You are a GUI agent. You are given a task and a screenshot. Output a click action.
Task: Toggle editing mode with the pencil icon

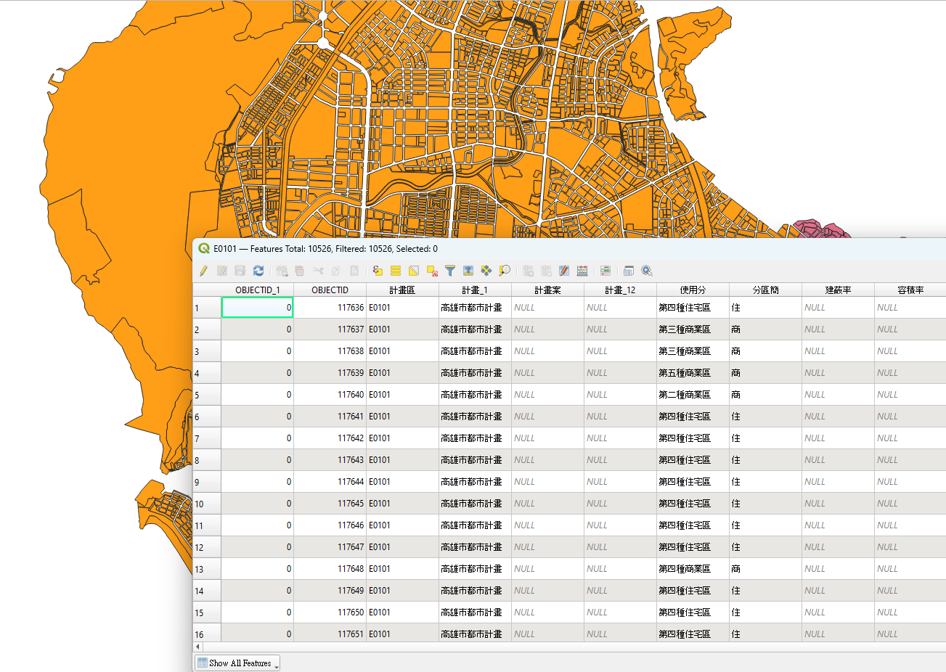pos(203,271)
